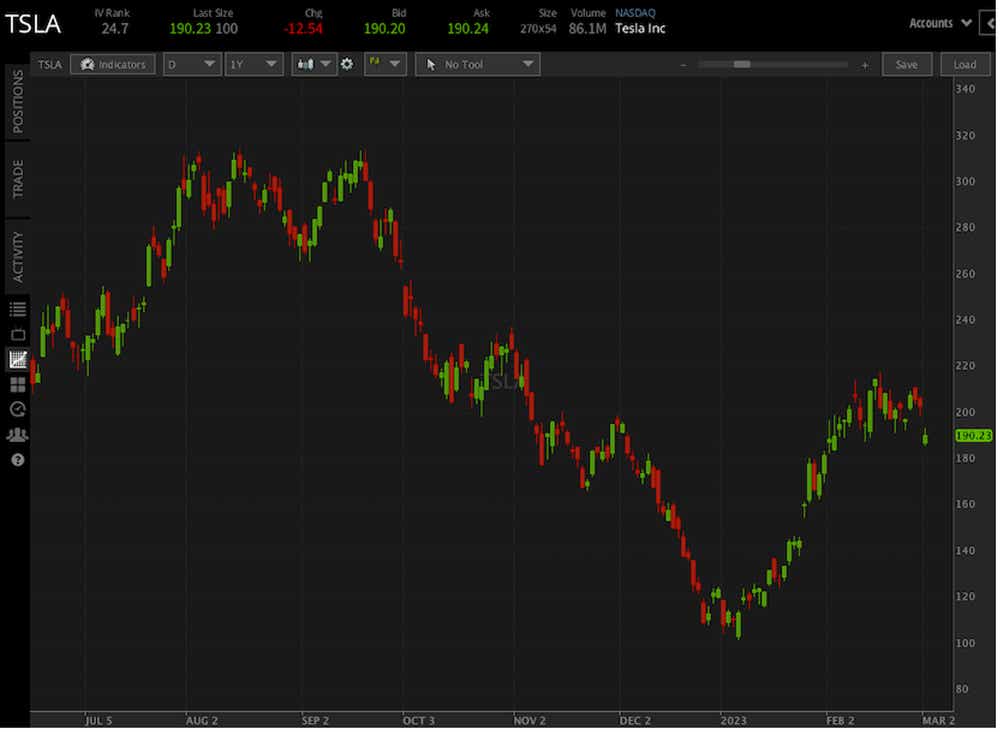The image size is (1000, 732).
Task: Click the Indicators button
Action: coord(113,64)
